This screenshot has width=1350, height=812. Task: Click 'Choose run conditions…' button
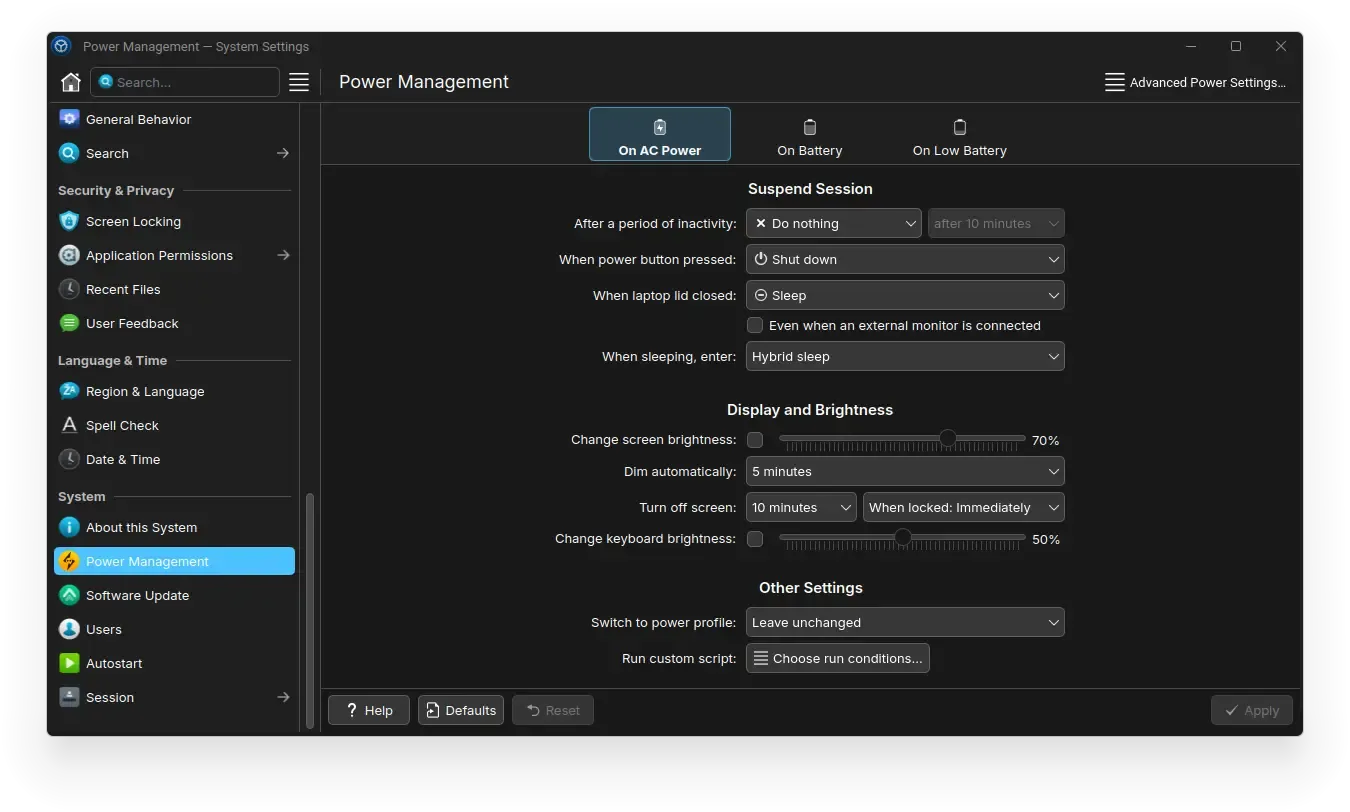838,658
